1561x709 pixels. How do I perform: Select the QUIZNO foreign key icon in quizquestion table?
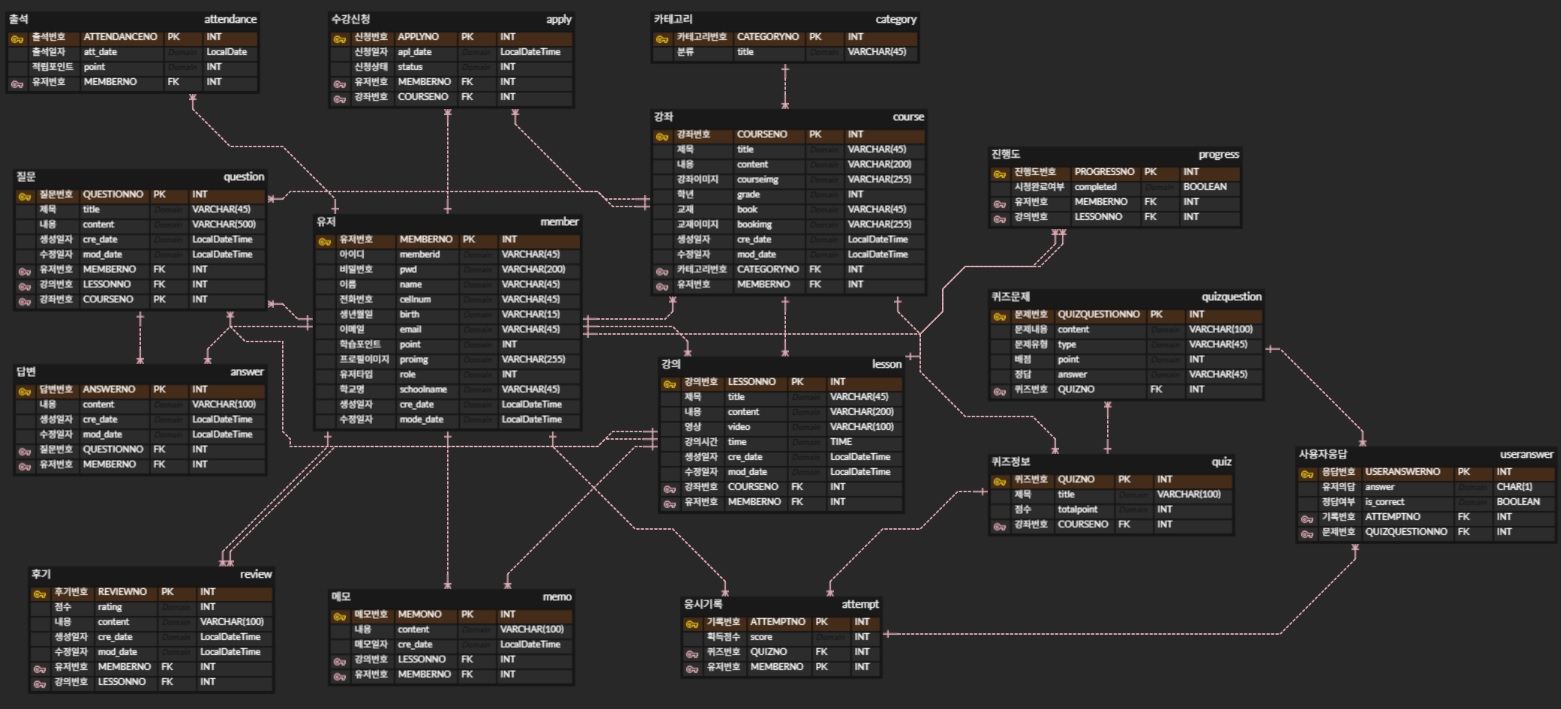pyautogui.click(x=999, y=390)
